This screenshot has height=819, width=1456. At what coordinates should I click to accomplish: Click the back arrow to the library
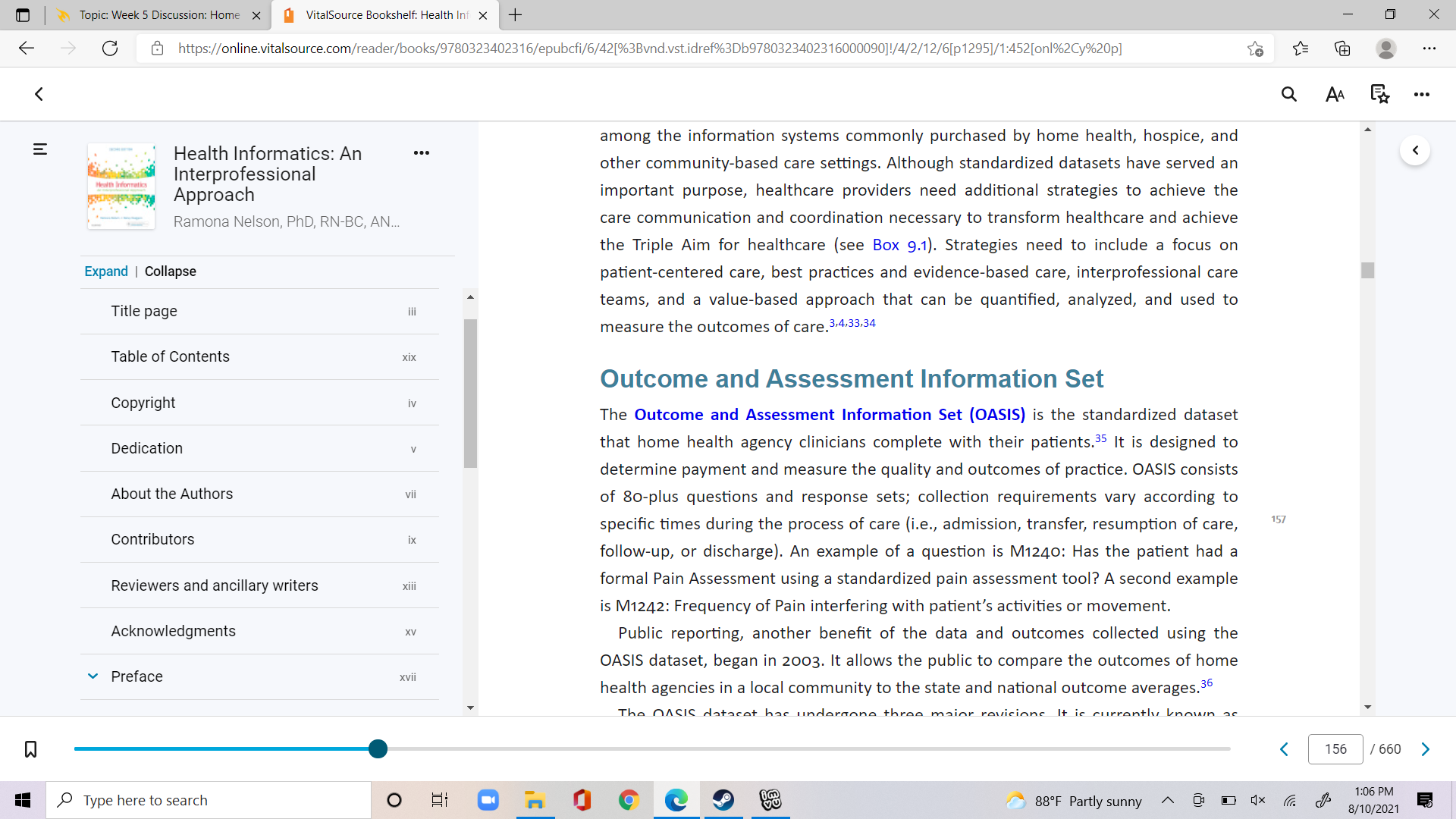click(39, 94)
